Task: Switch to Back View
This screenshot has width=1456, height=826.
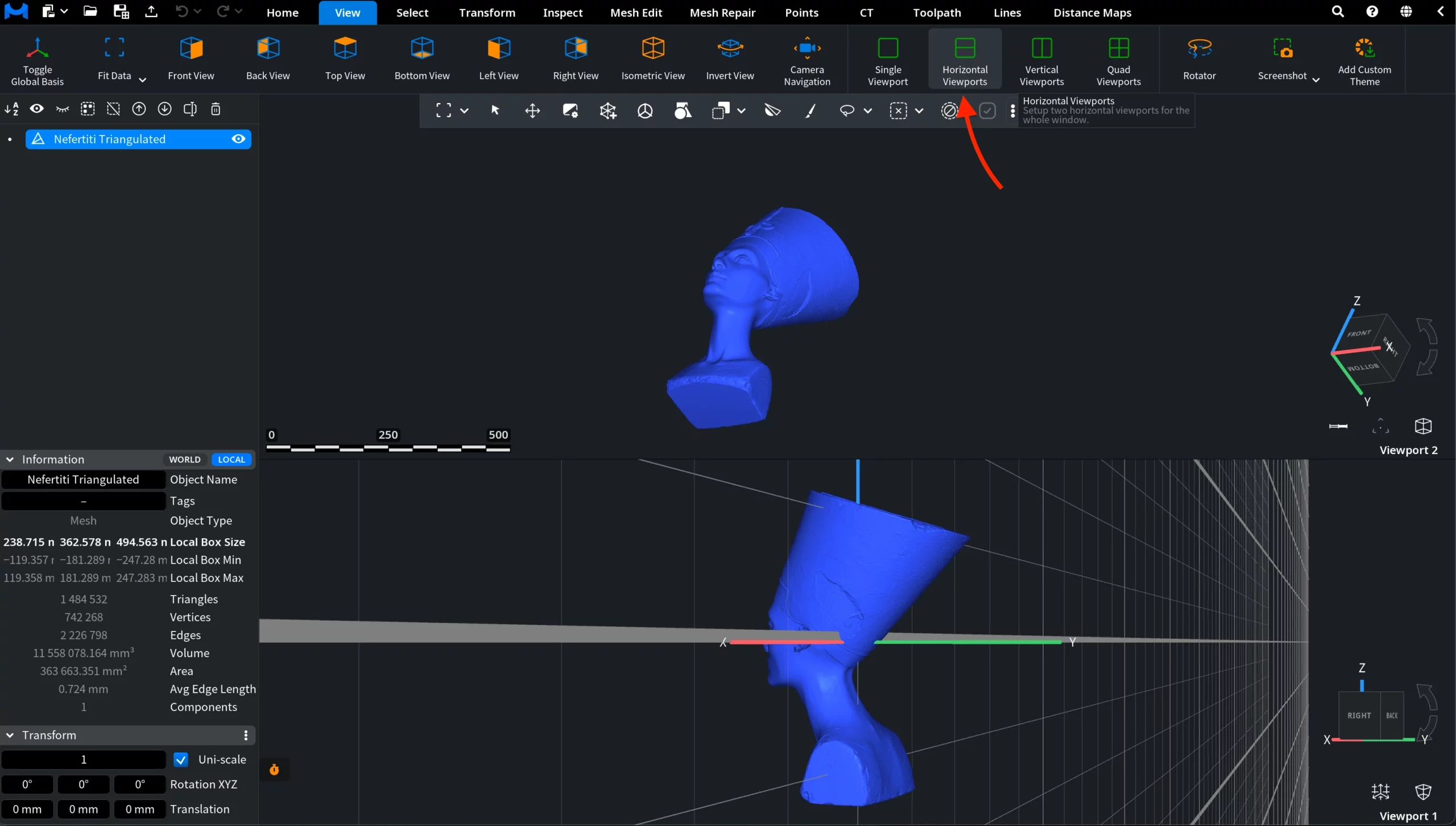Action: (x=268, y=60)
